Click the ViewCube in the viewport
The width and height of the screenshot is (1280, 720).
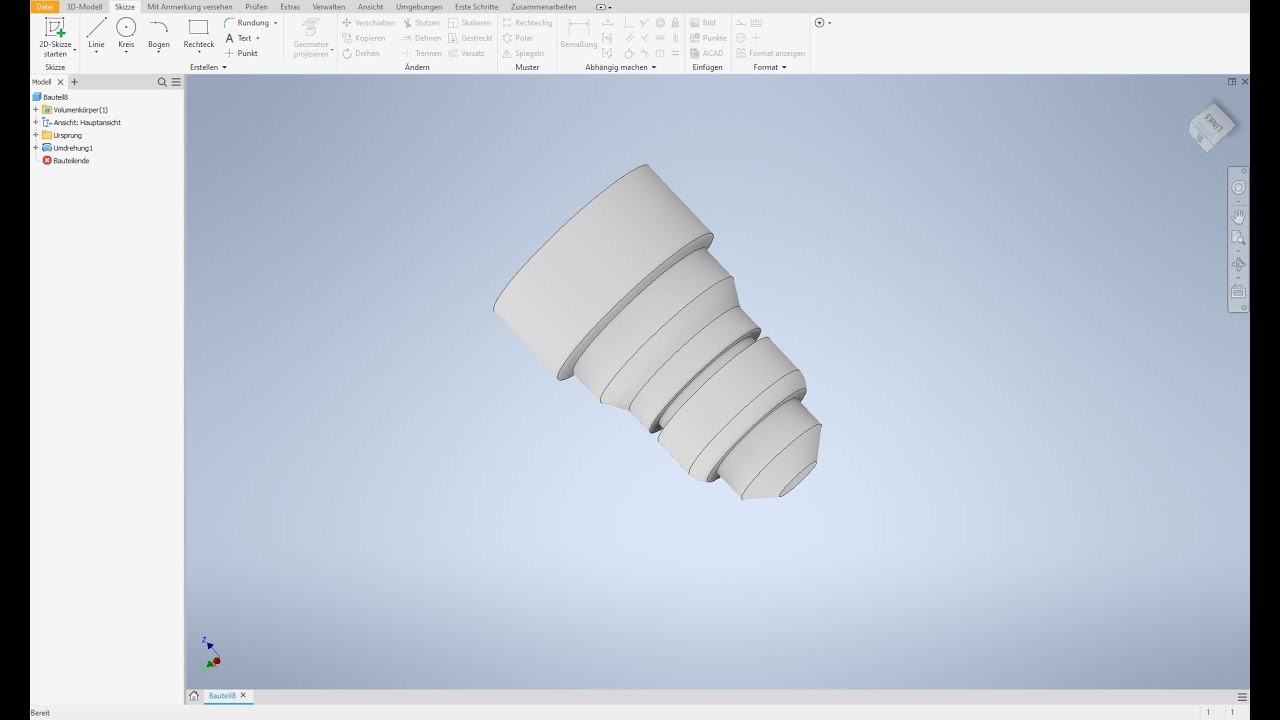pos(1212,127)
